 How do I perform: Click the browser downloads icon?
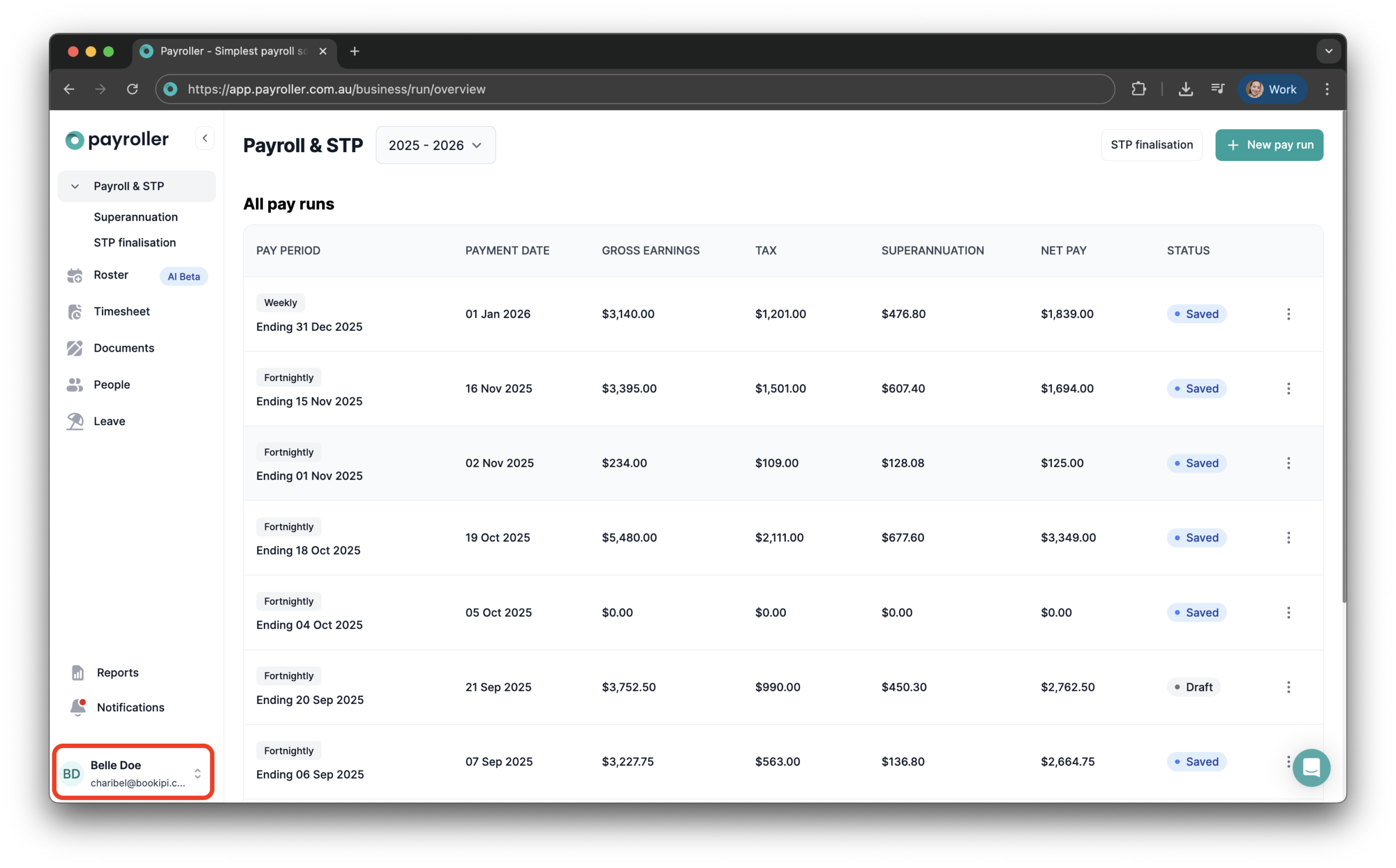tap(1186, 89)
